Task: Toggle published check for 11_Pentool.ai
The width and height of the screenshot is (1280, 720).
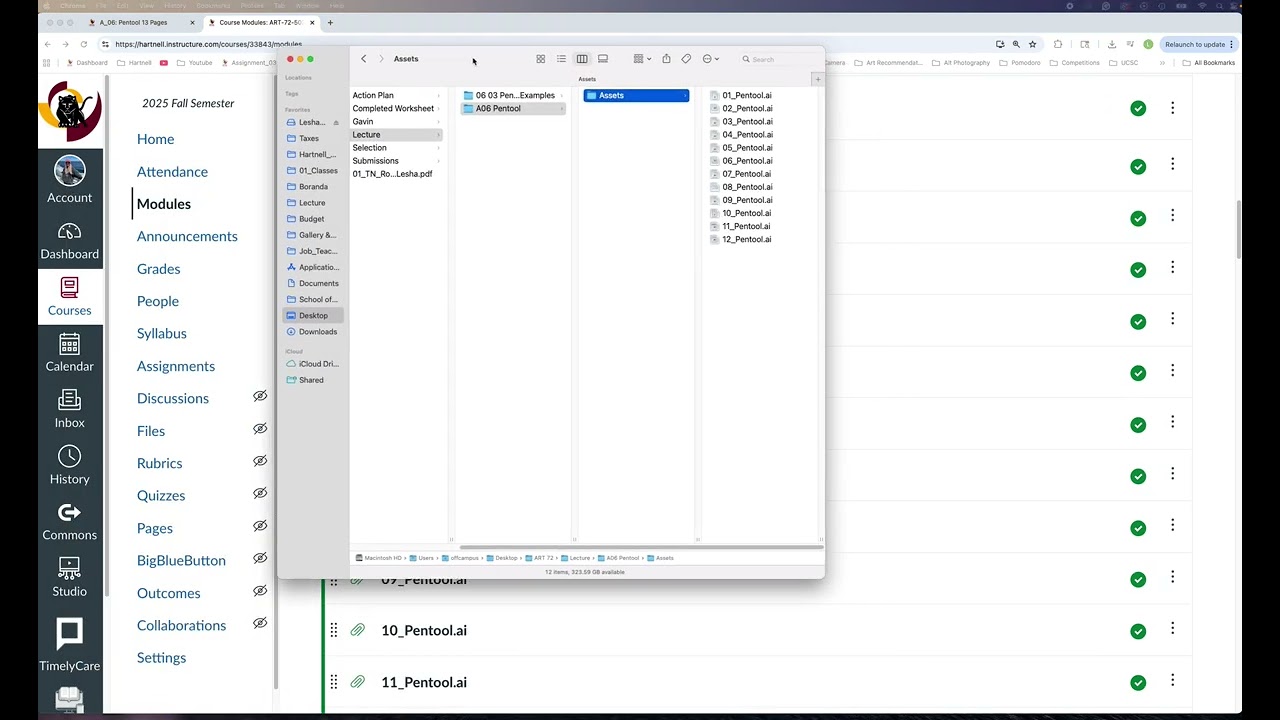Action: [1138, 683]
